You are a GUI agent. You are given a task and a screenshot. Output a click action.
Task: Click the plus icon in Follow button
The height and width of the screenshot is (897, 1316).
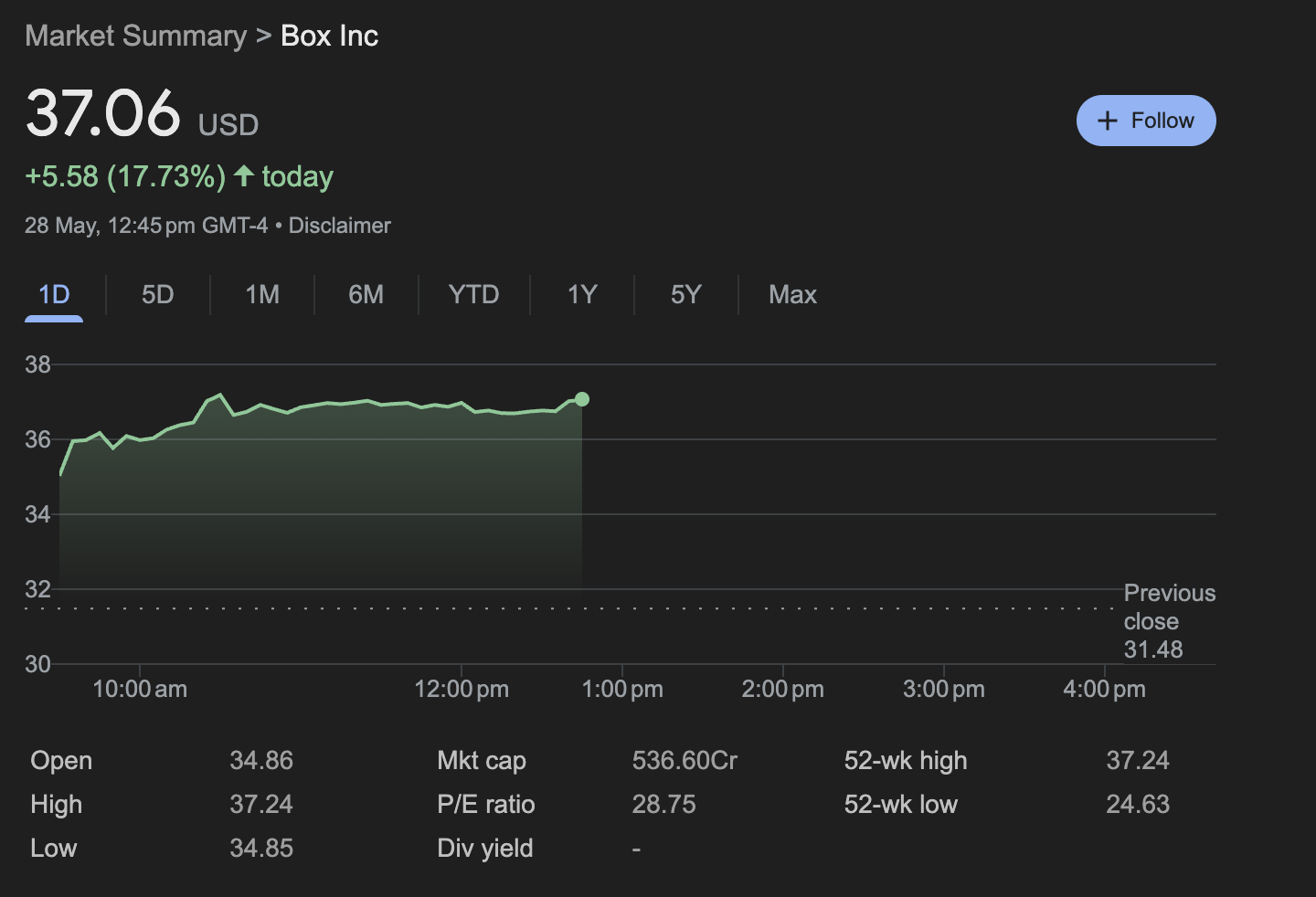point(1108,121)
